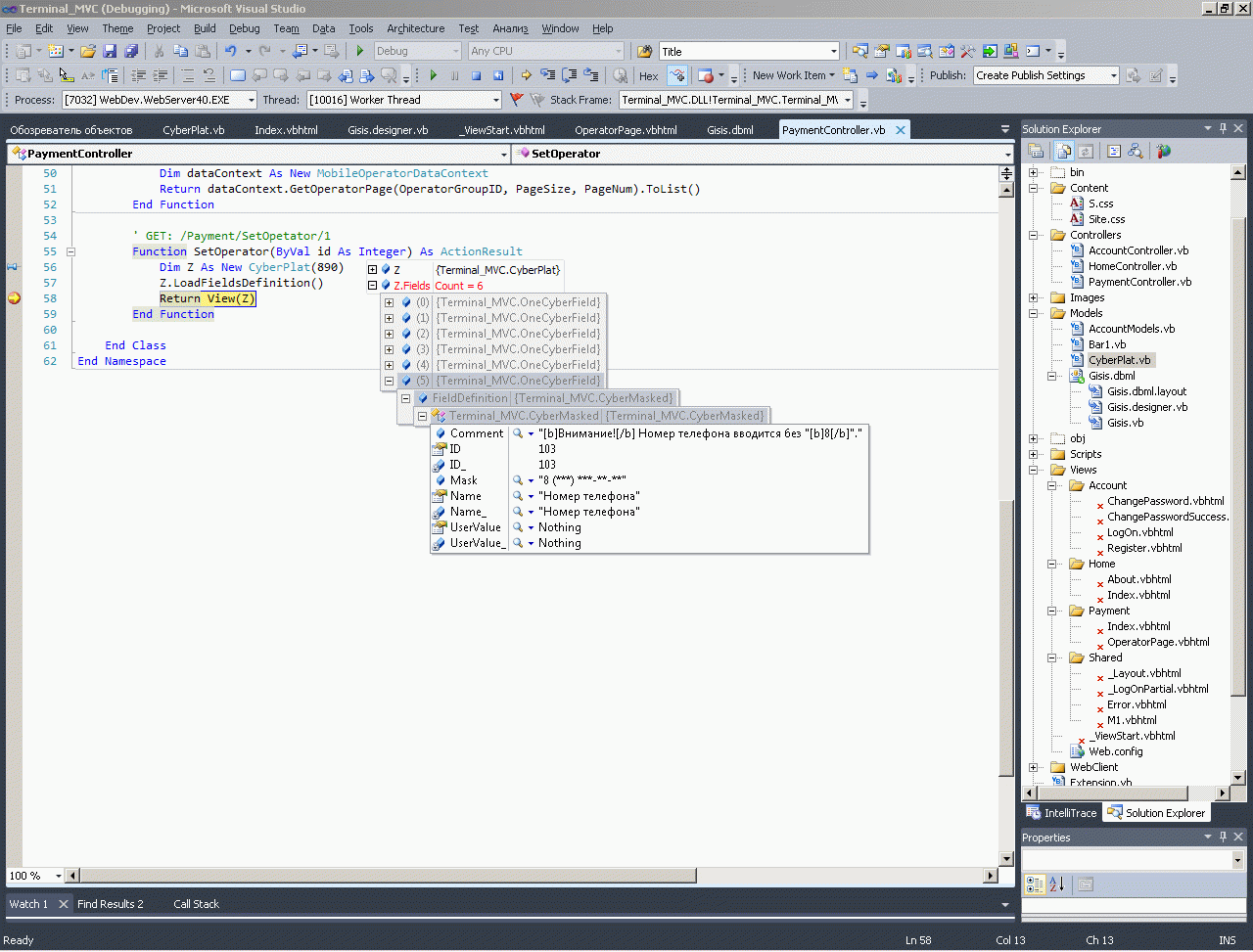The width and height of the screenshot is (1253, 952).
Task: Select PaymentController.vb in Solution Explorer
Action: click(x=1139, y=282)
